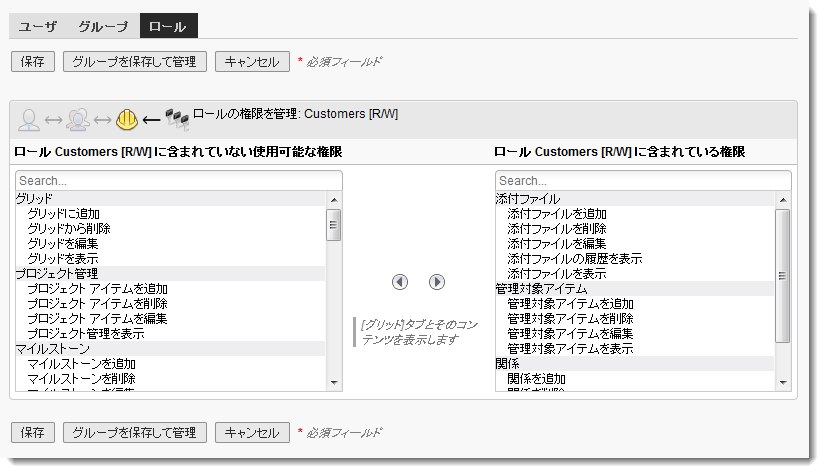Click the down arrow of the right list scrollbar

783,383
